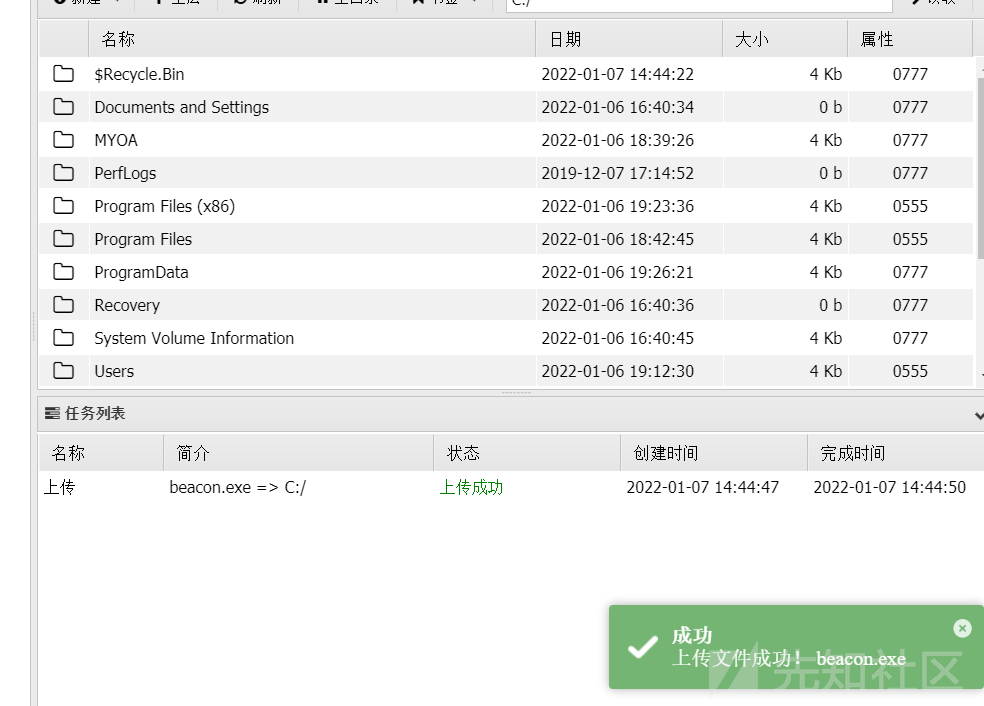The height and width of the screenshot is (706, 984).
Task: Click the 0777 attribute in the MYOA row
Action: (x=910, y=140)
